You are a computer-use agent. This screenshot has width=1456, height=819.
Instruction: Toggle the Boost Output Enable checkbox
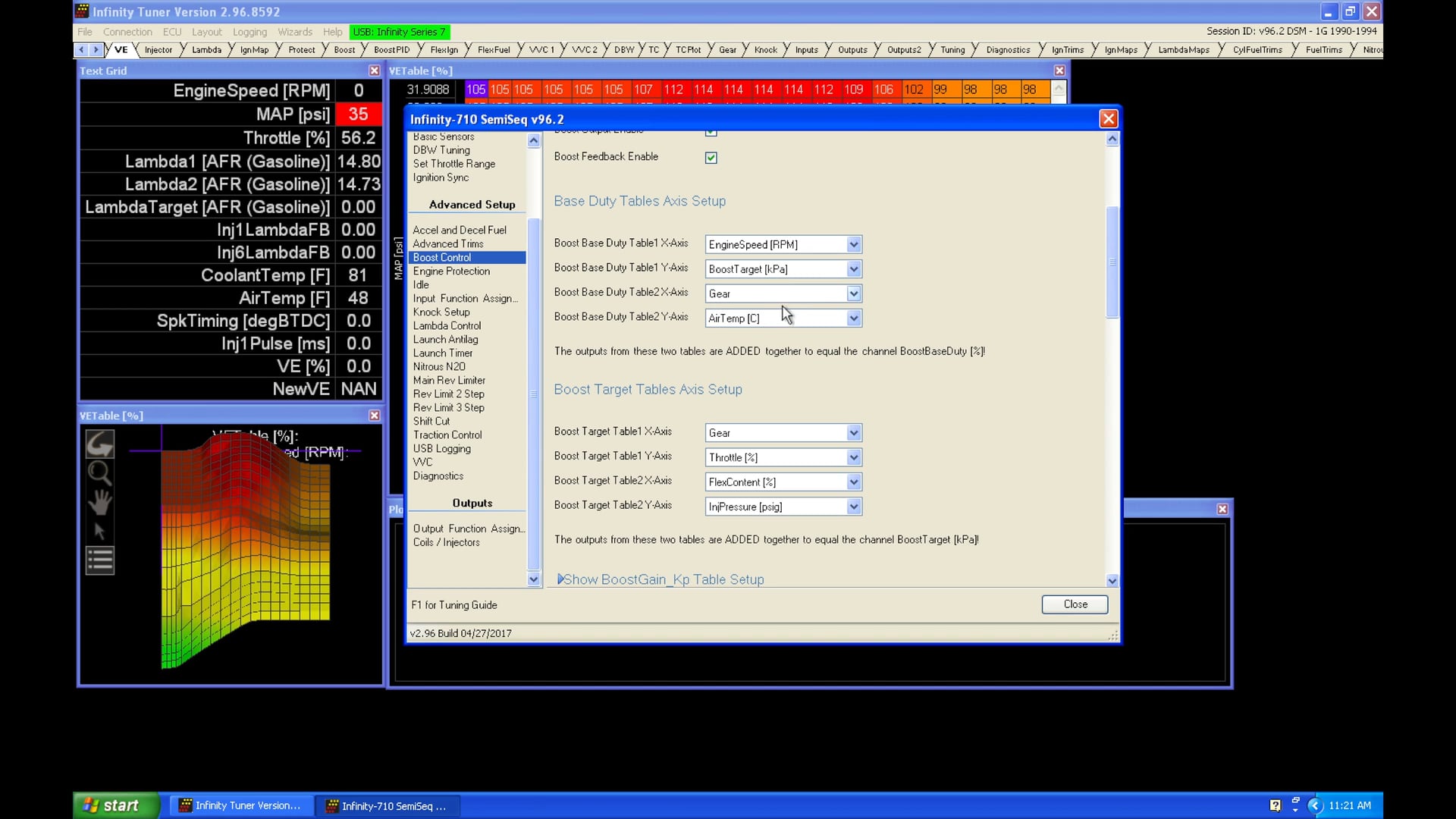(x=711, y=130)
